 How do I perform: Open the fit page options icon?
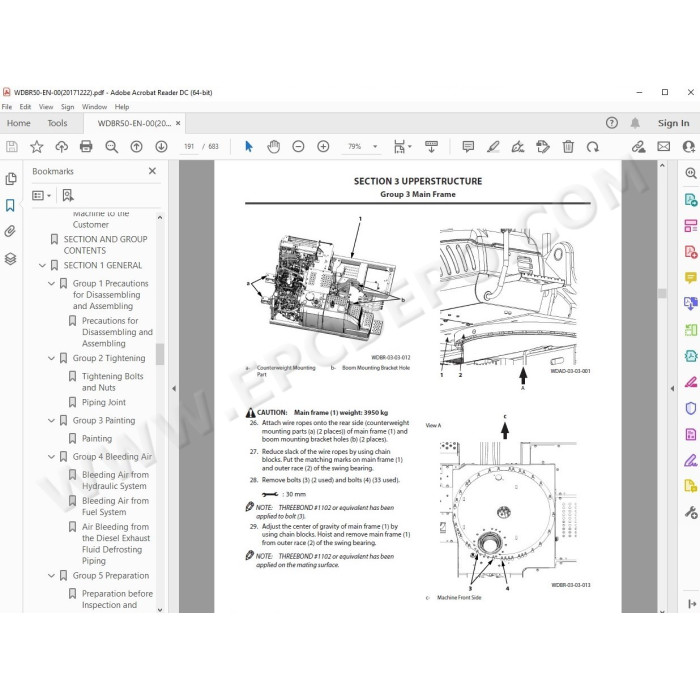402,146
